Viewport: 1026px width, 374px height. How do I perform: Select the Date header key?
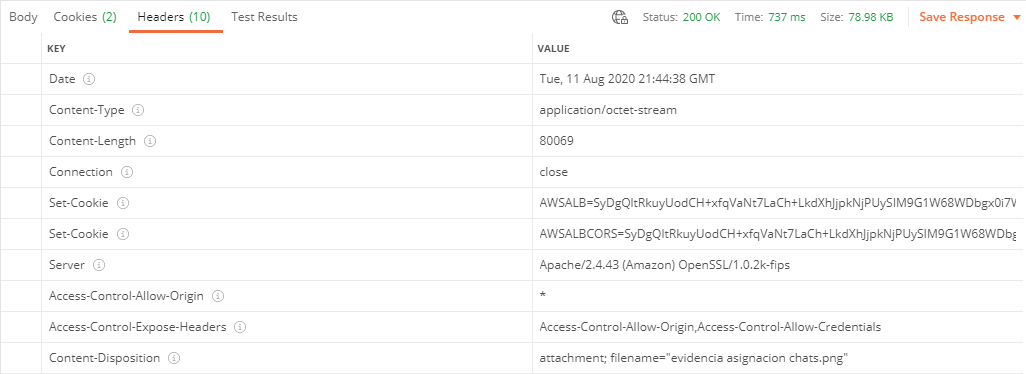pyautogui.click(x=62, y=79)
